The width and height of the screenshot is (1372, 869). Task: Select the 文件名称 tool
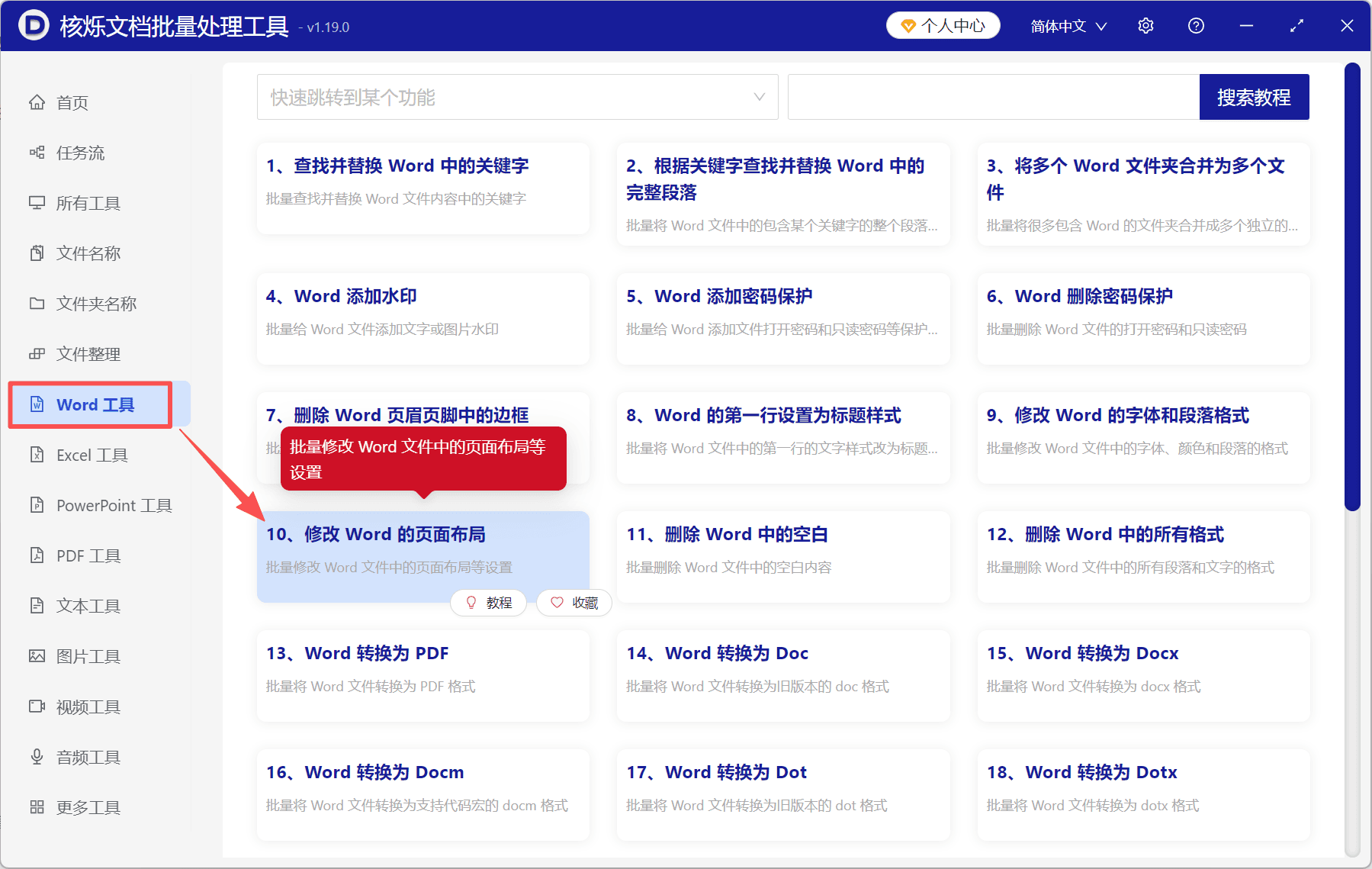click(x=88, y=253)
